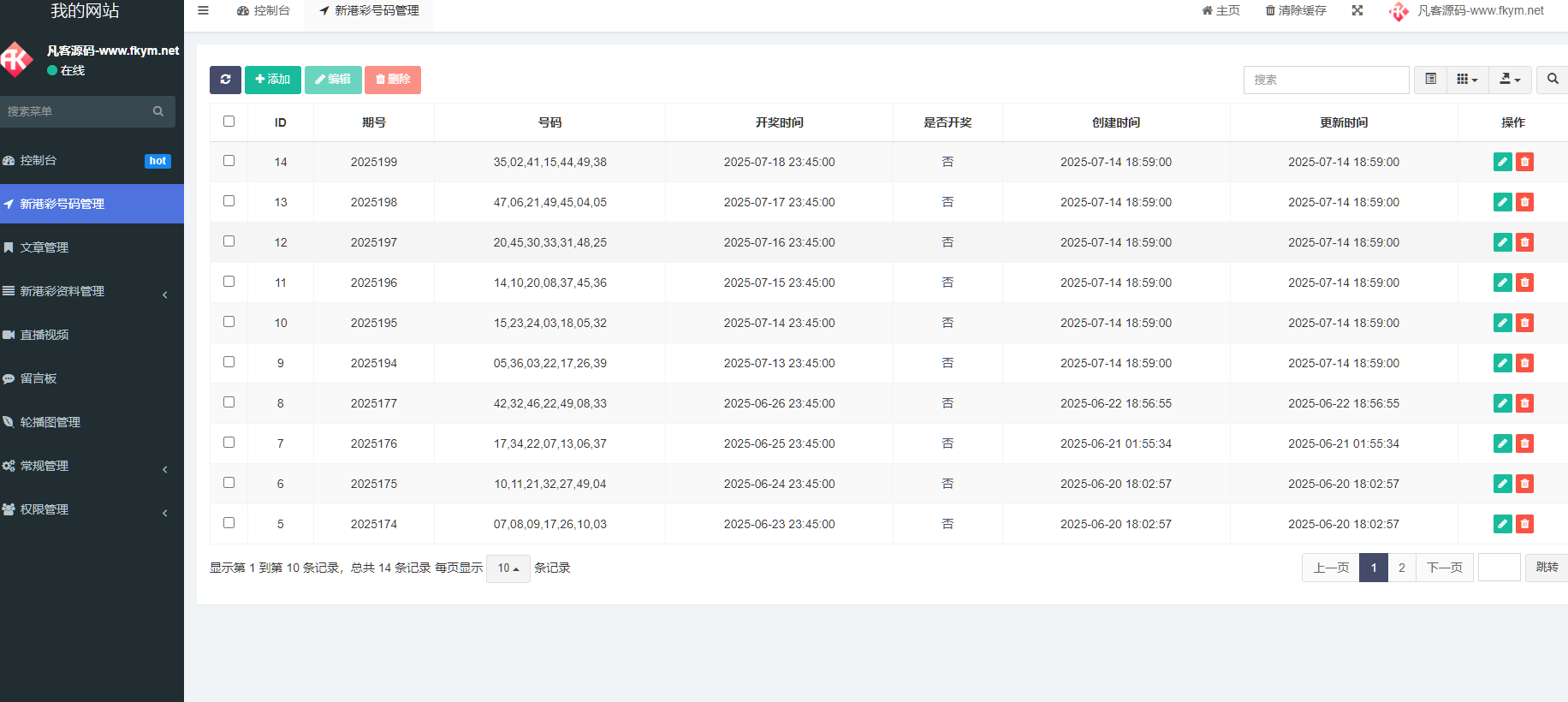
Task: Delete row with period 2025194
Action: click(1524, 363)
